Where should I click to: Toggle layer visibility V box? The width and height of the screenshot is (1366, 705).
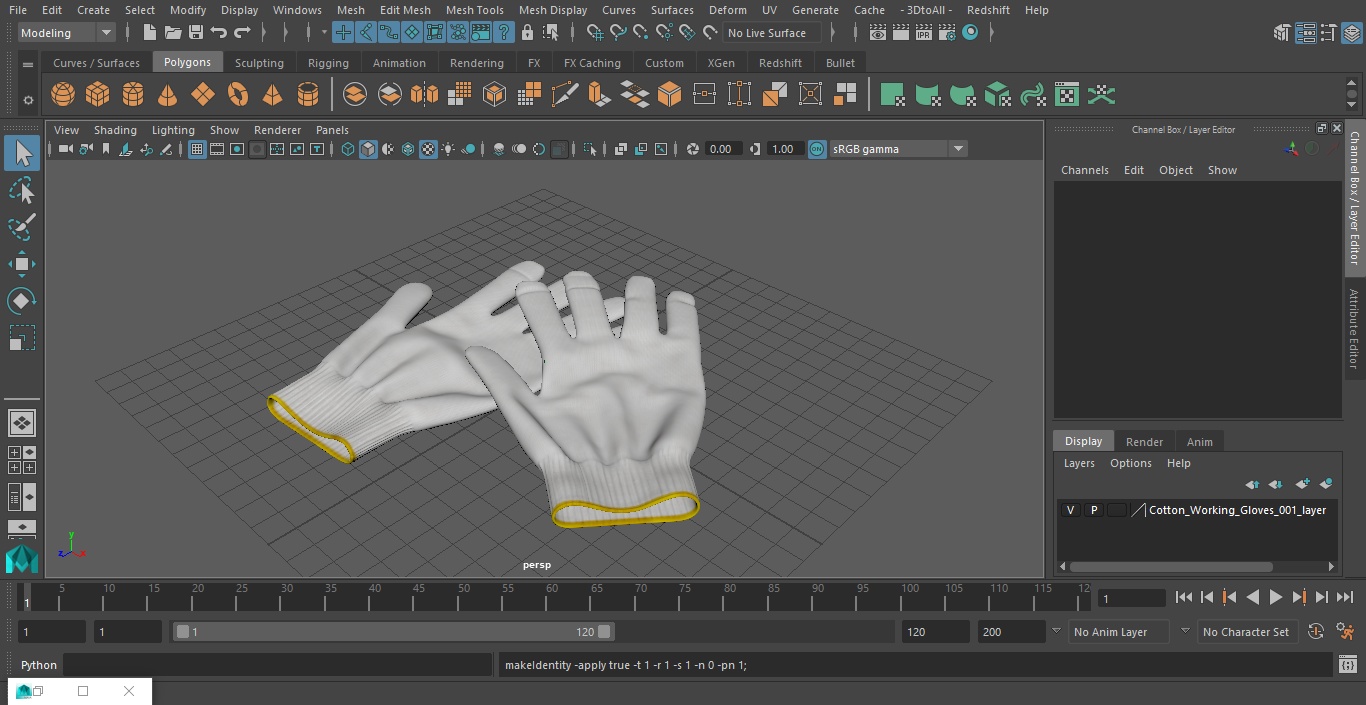pyautogui.click(x=1071, y=510)
